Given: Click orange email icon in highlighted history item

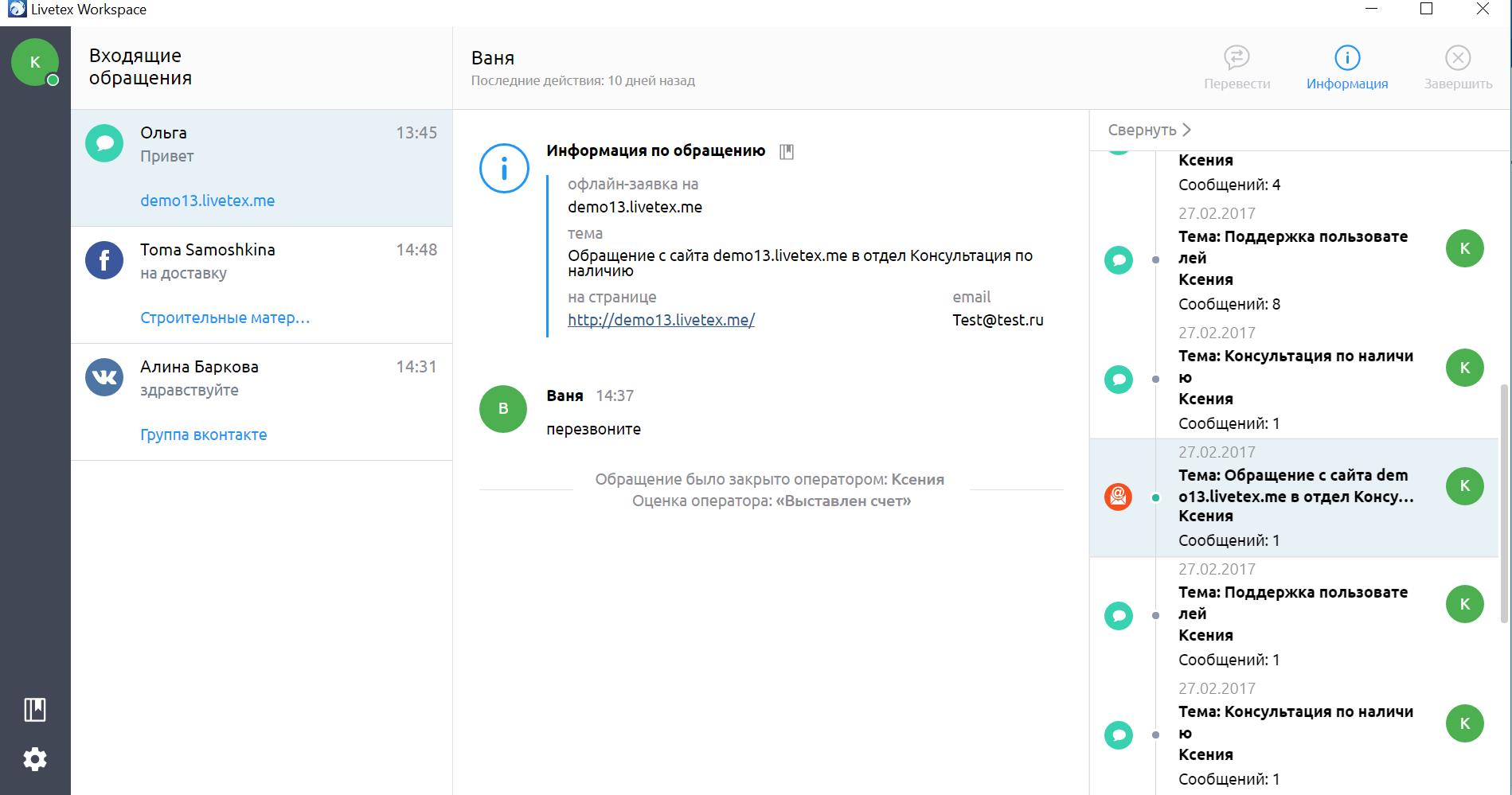Looking at the screenshot, I should (1119, 497).
